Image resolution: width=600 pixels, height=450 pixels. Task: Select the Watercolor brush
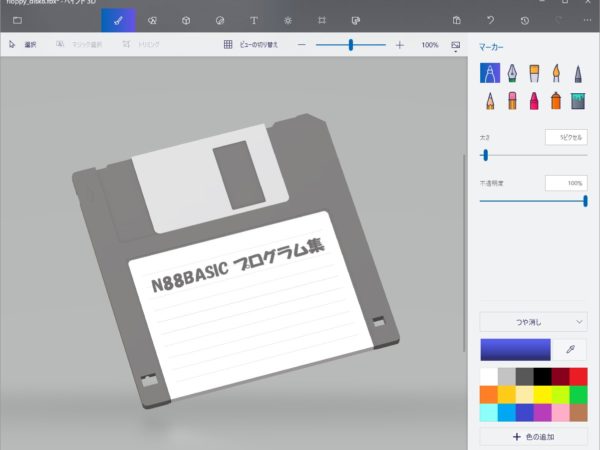click(x=556, y=73)
